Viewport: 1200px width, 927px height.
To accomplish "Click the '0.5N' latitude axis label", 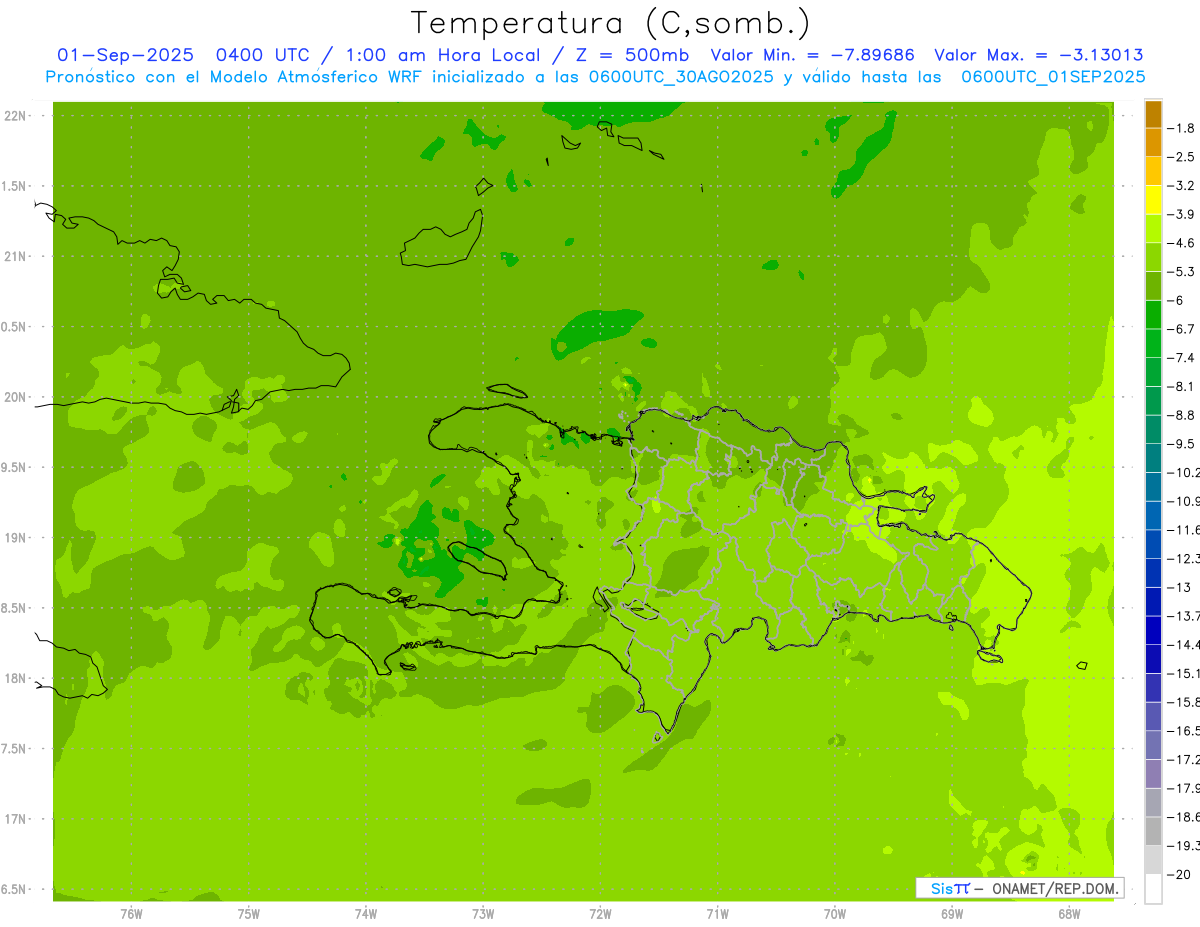I will [x=15, y=327].
